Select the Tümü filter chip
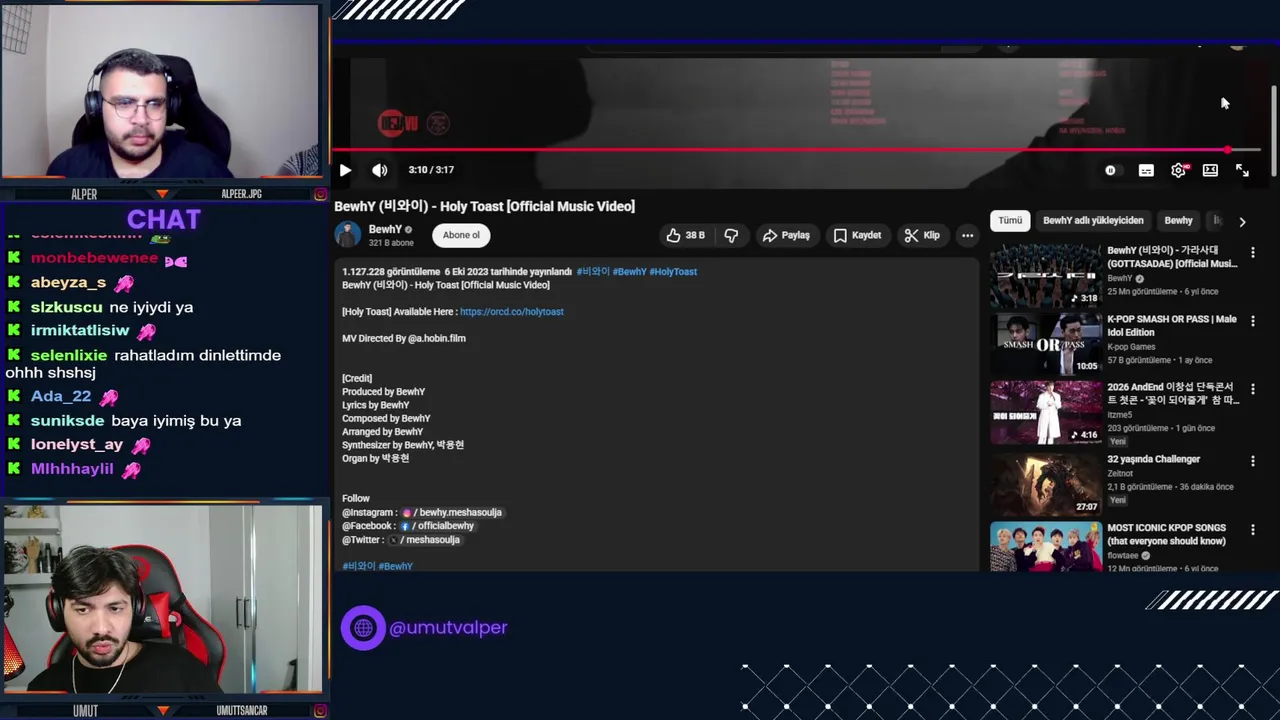The height and width of the screenshot is (720, 1280). pyautogui.click(x=1010, y=220)
